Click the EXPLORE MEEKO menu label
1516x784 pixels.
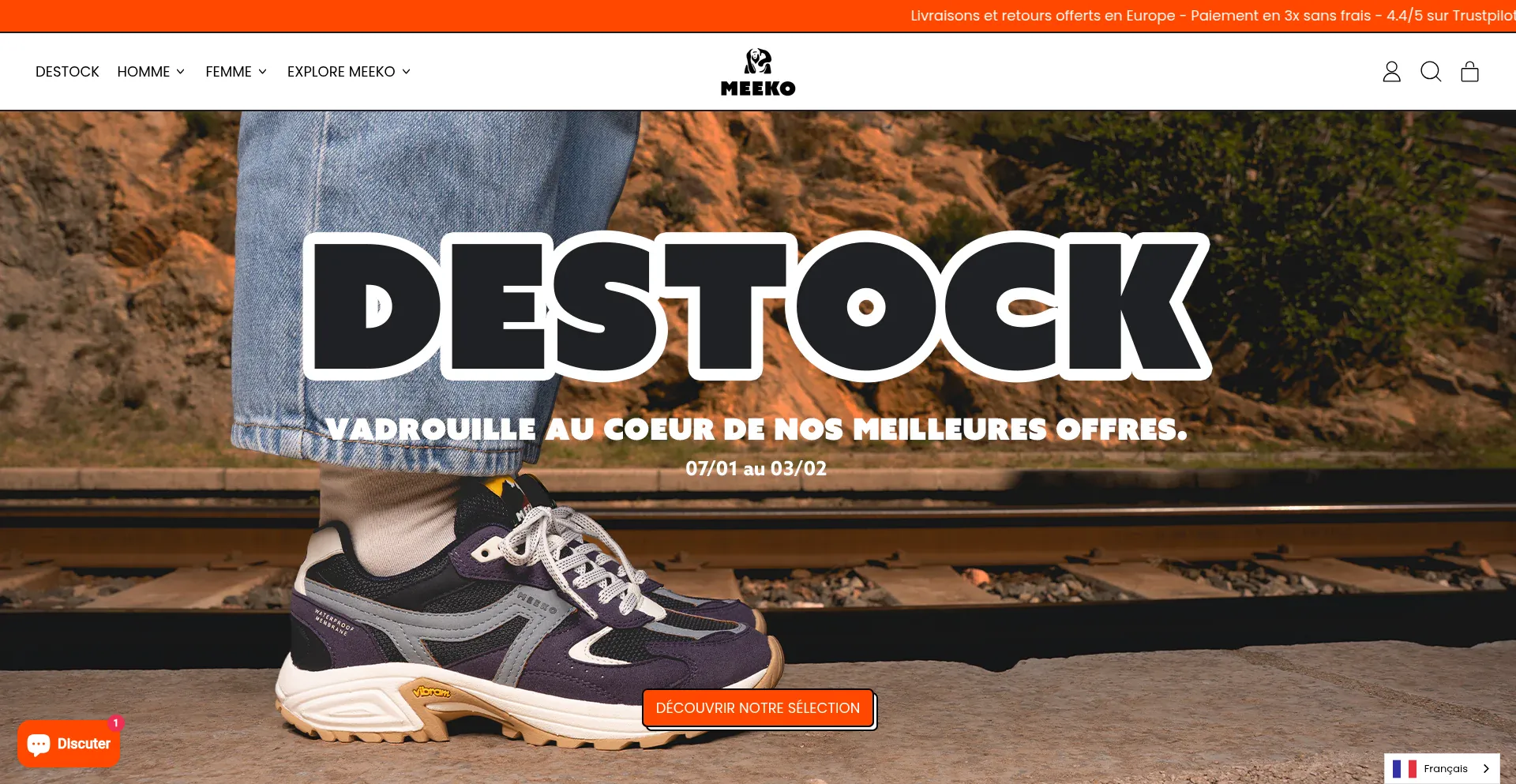(341, 72)
